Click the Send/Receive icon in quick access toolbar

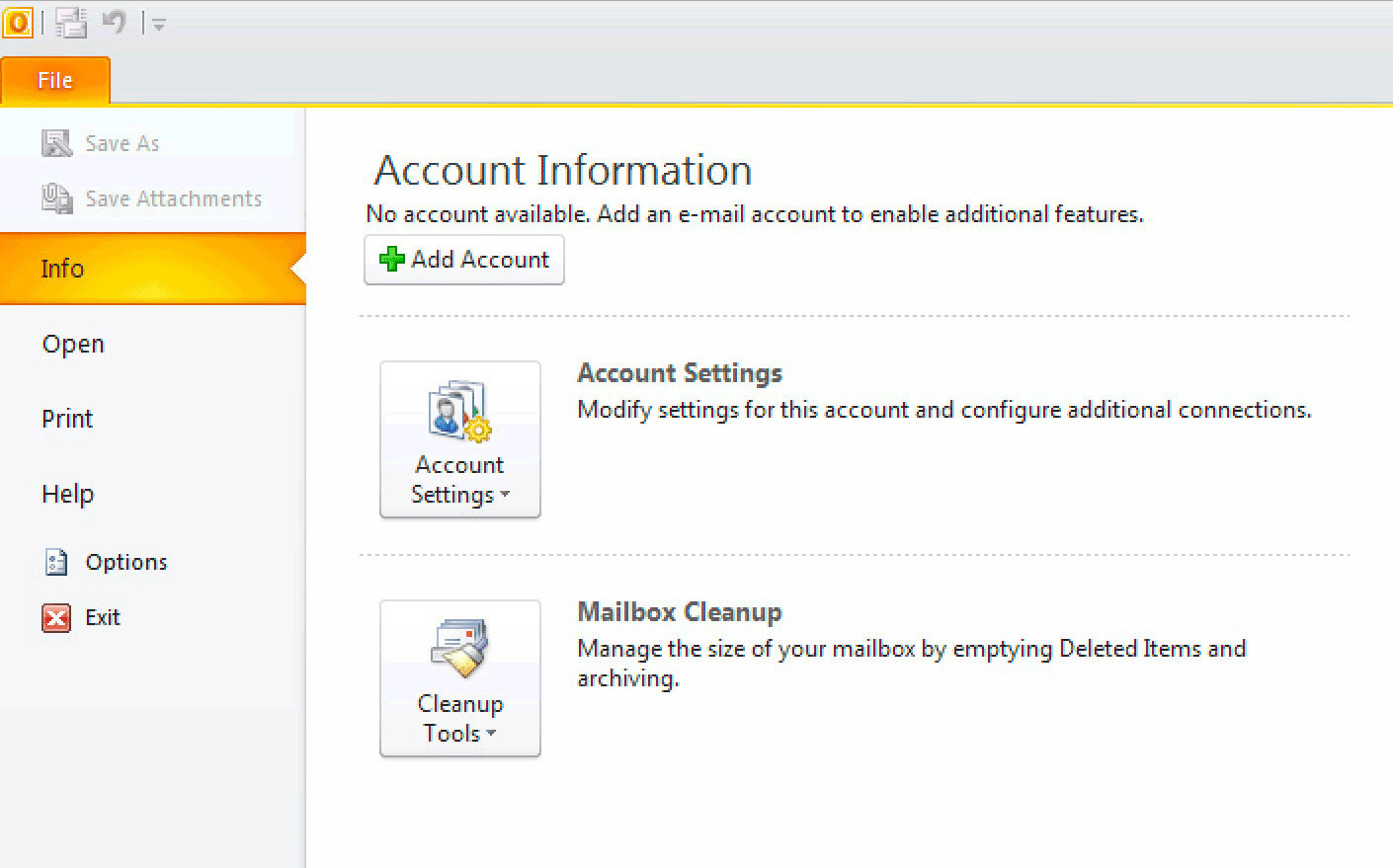coord(71,22)
